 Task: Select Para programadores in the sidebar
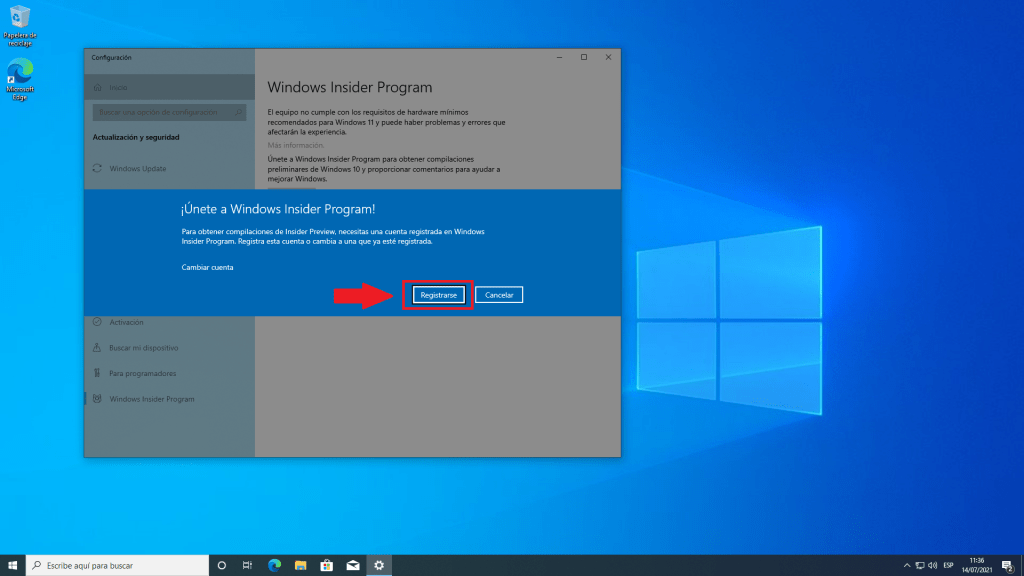(x=142, y=373)
